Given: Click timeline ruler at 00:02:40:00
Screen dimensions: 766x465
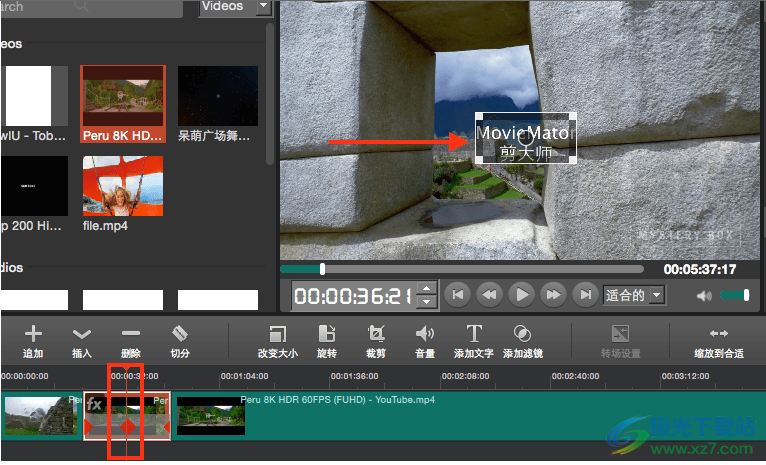Looking at the screenshot, I should [x=575, y=376].
